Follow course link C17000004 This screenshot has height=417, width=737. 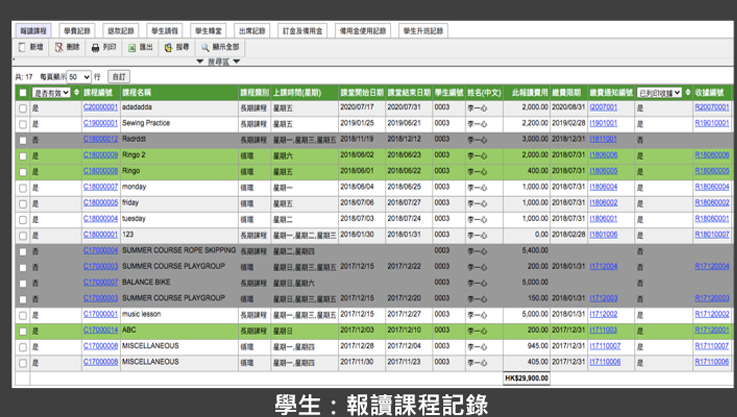coord(101,251)
